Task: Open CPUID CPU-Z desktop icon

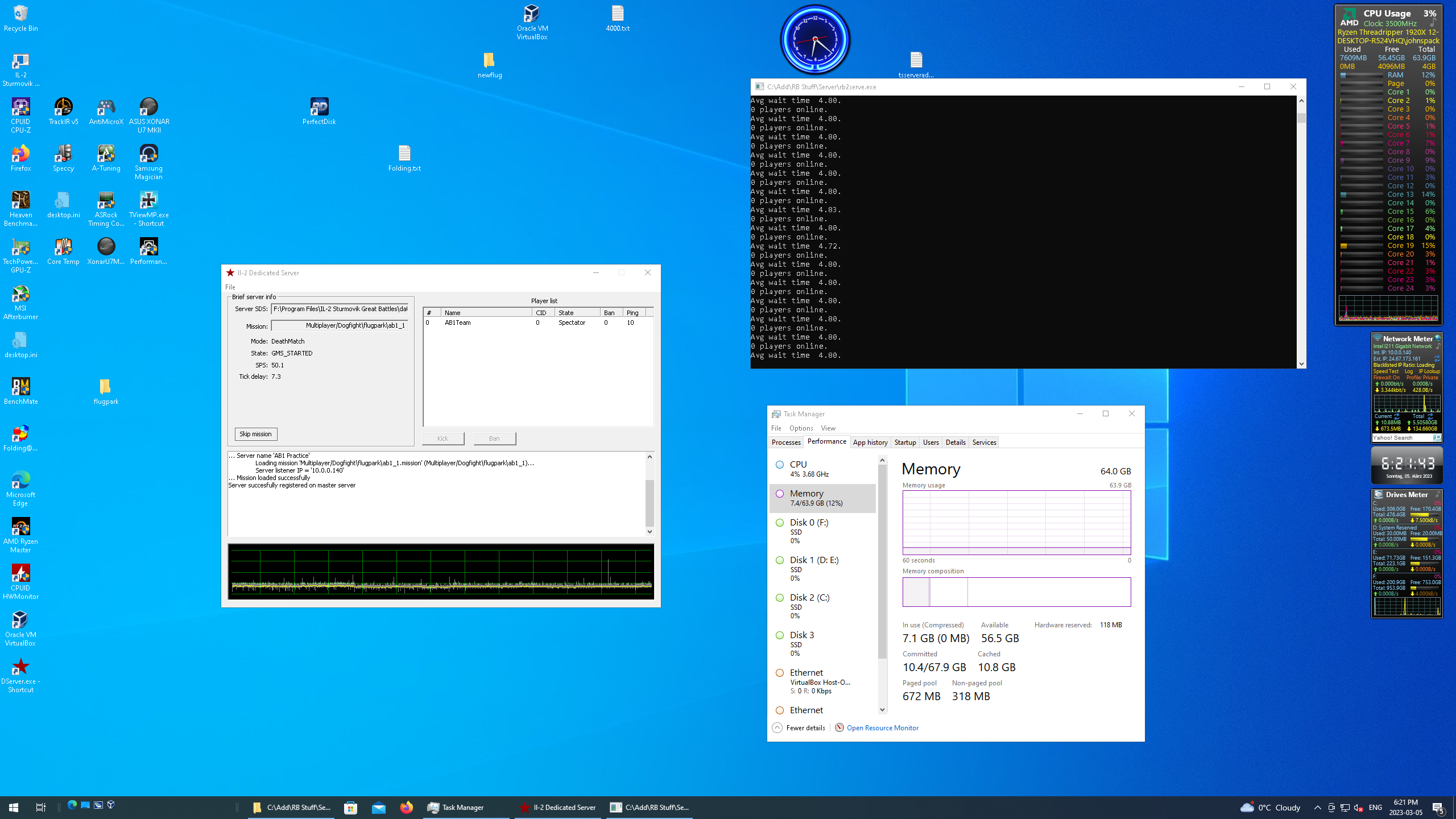Action: coord(20,115)
